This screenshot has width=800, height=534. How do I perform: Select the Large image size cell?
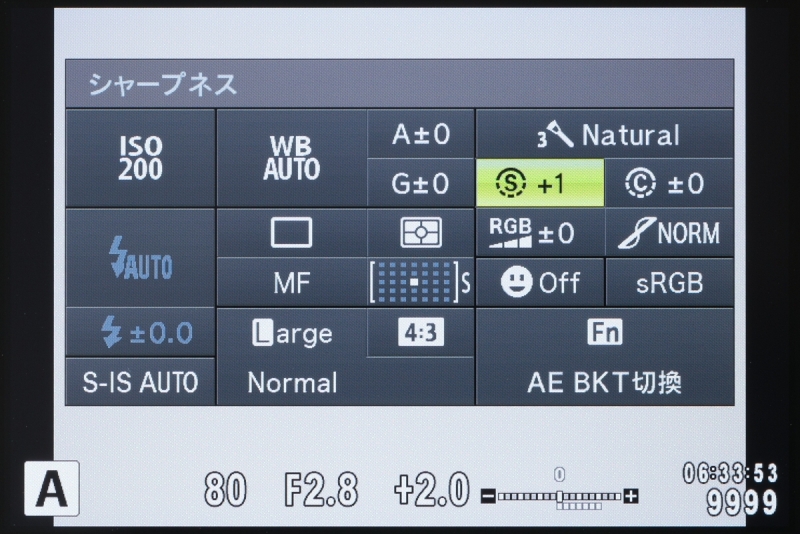coord(291,333)
